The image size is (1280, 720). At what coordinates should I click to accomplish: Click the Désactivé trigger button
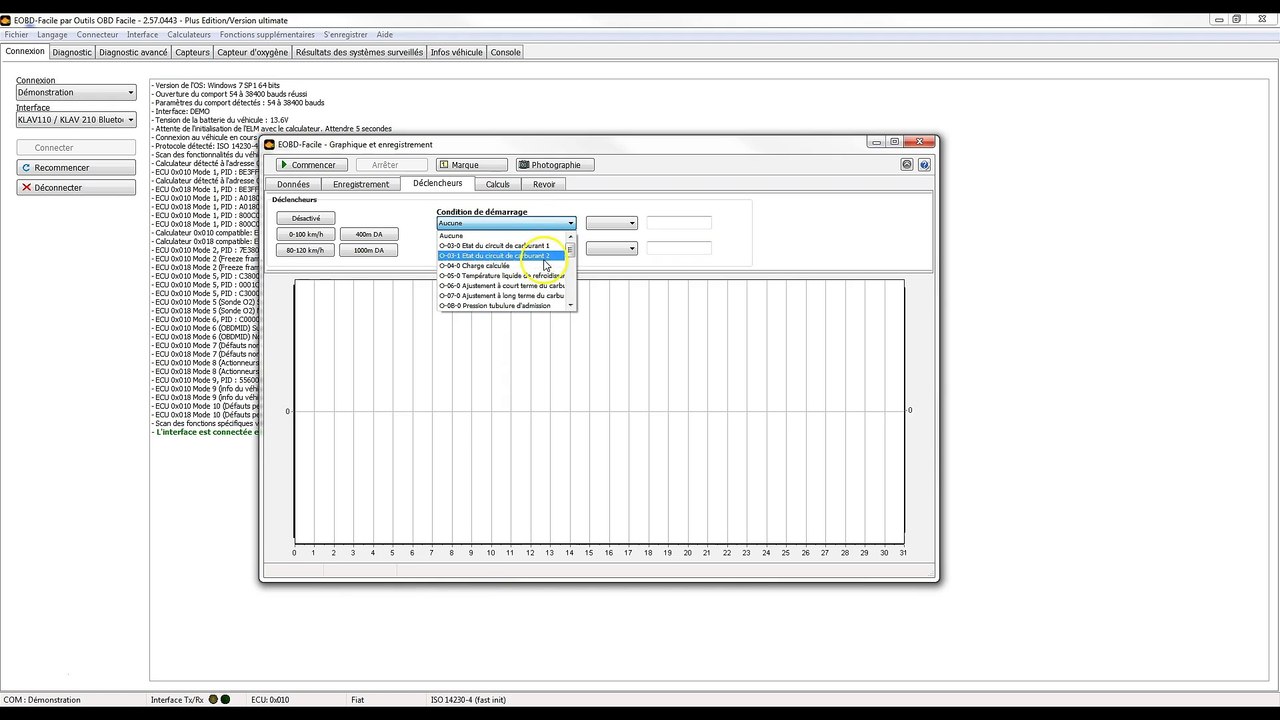(306, 218)
